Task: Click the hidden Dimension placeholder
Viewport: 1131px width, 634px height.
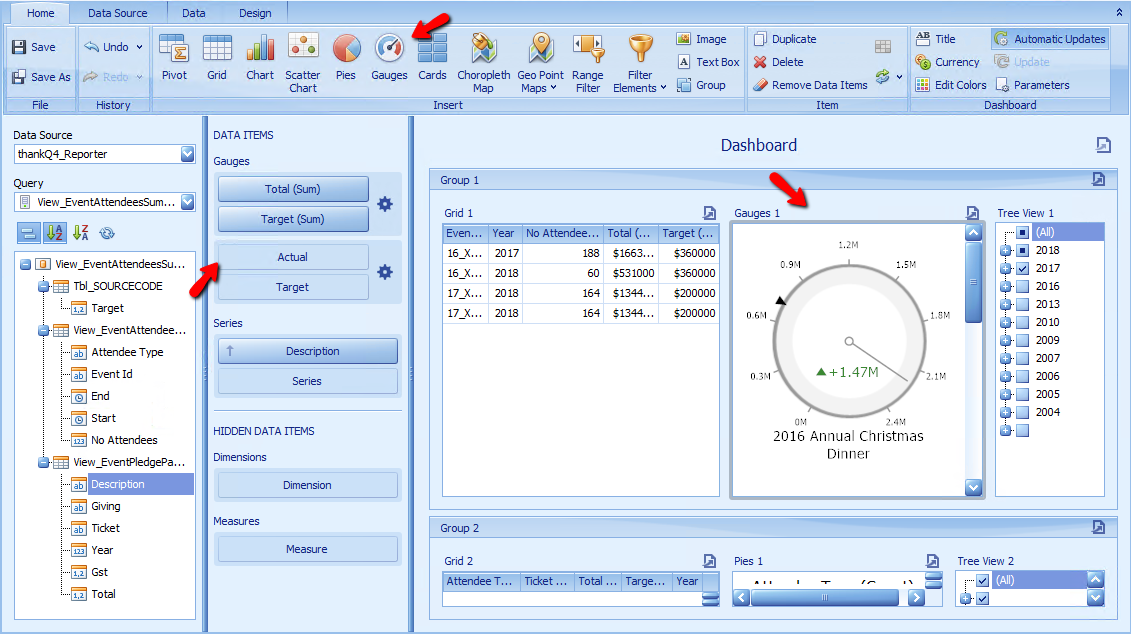Action: [308, 485]
